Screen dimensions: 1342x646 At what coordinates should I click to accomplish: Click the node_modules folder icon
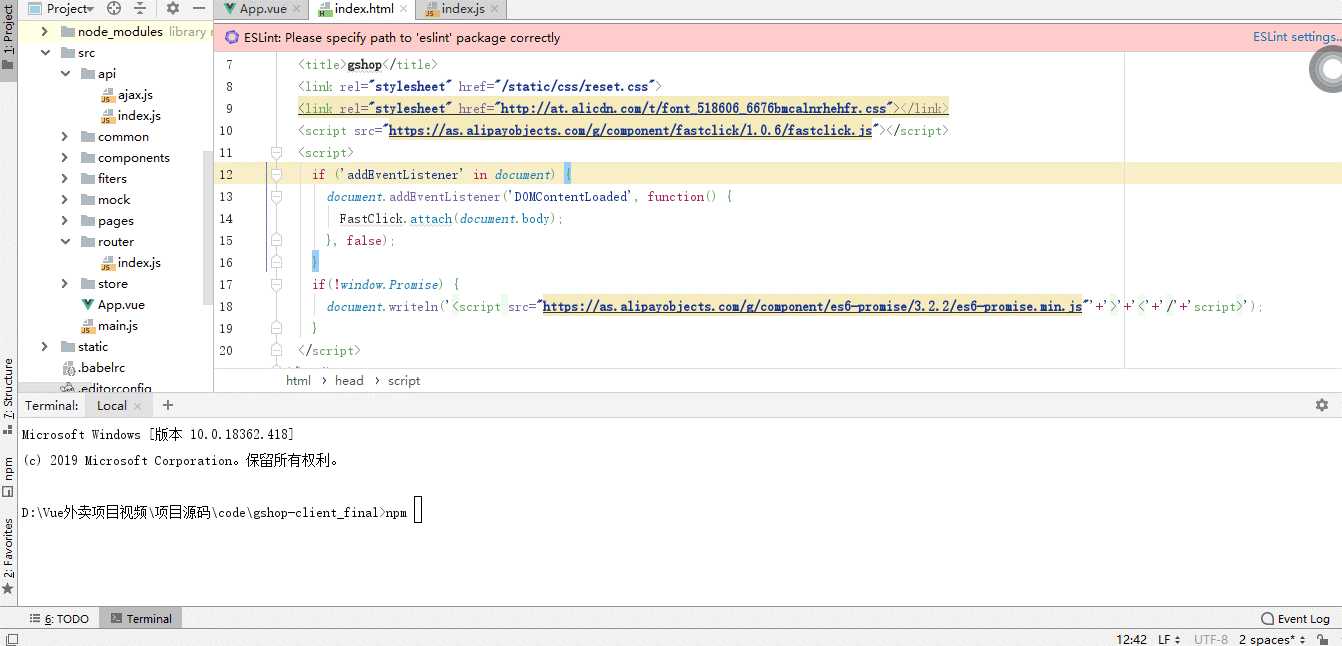click(x=67, y=32)
